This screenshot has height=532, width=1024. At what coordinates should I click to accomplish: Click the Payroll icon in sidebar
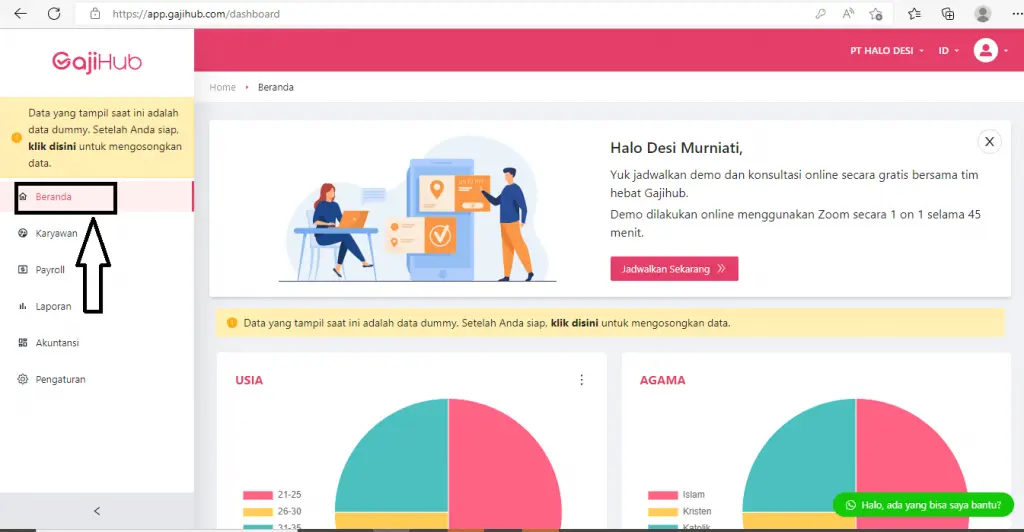point(24,270)
